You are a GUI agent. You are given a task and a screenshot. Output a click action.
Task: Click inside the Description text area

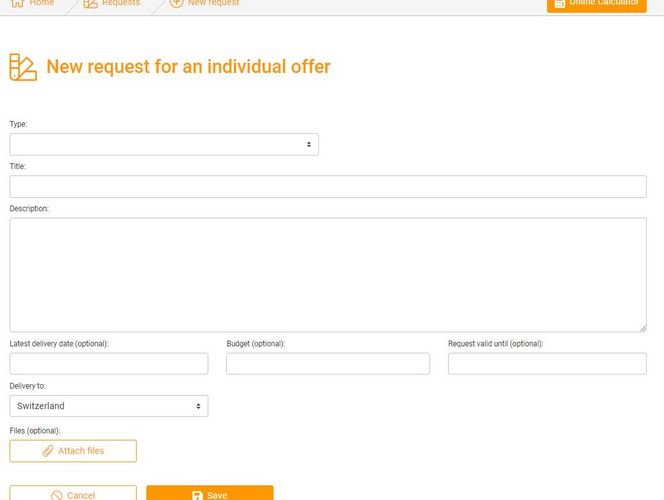328,275
